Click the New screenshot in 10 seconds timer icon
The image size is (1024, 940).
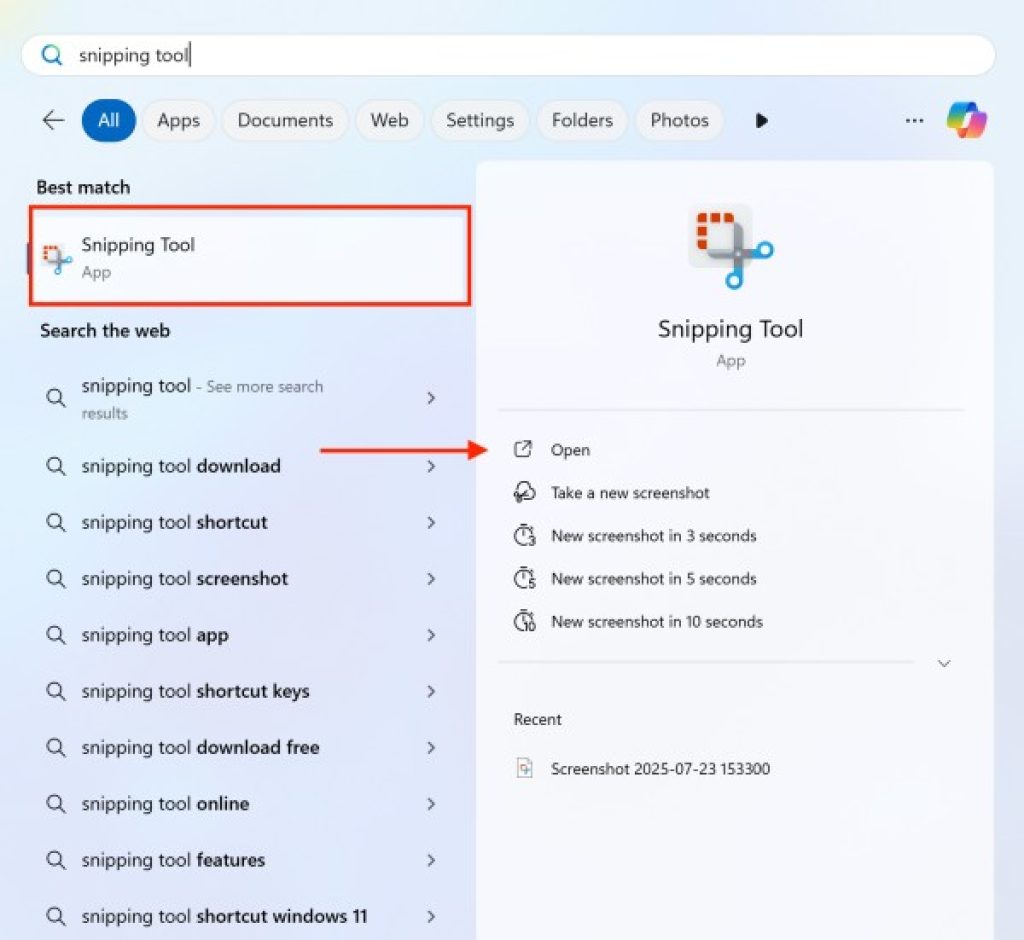tap(524, 622)
